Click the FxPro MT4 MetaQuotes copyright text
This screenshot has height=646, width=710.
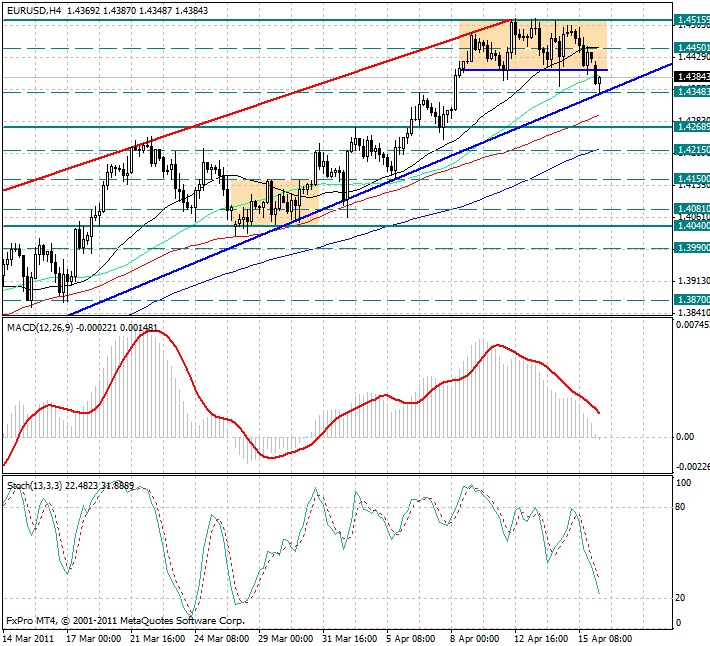(125, 621)
